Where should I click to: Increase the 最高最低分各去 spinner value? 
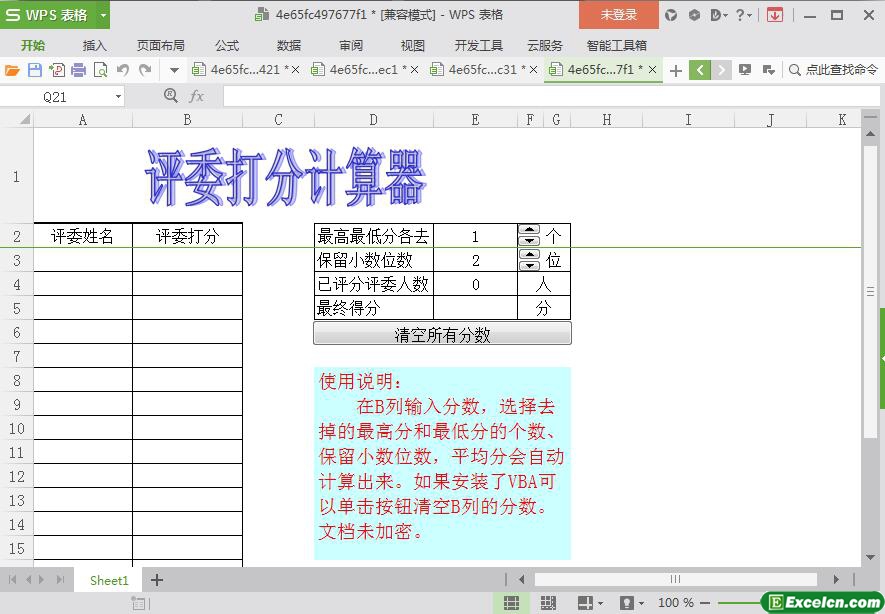(x=529, y=230)
